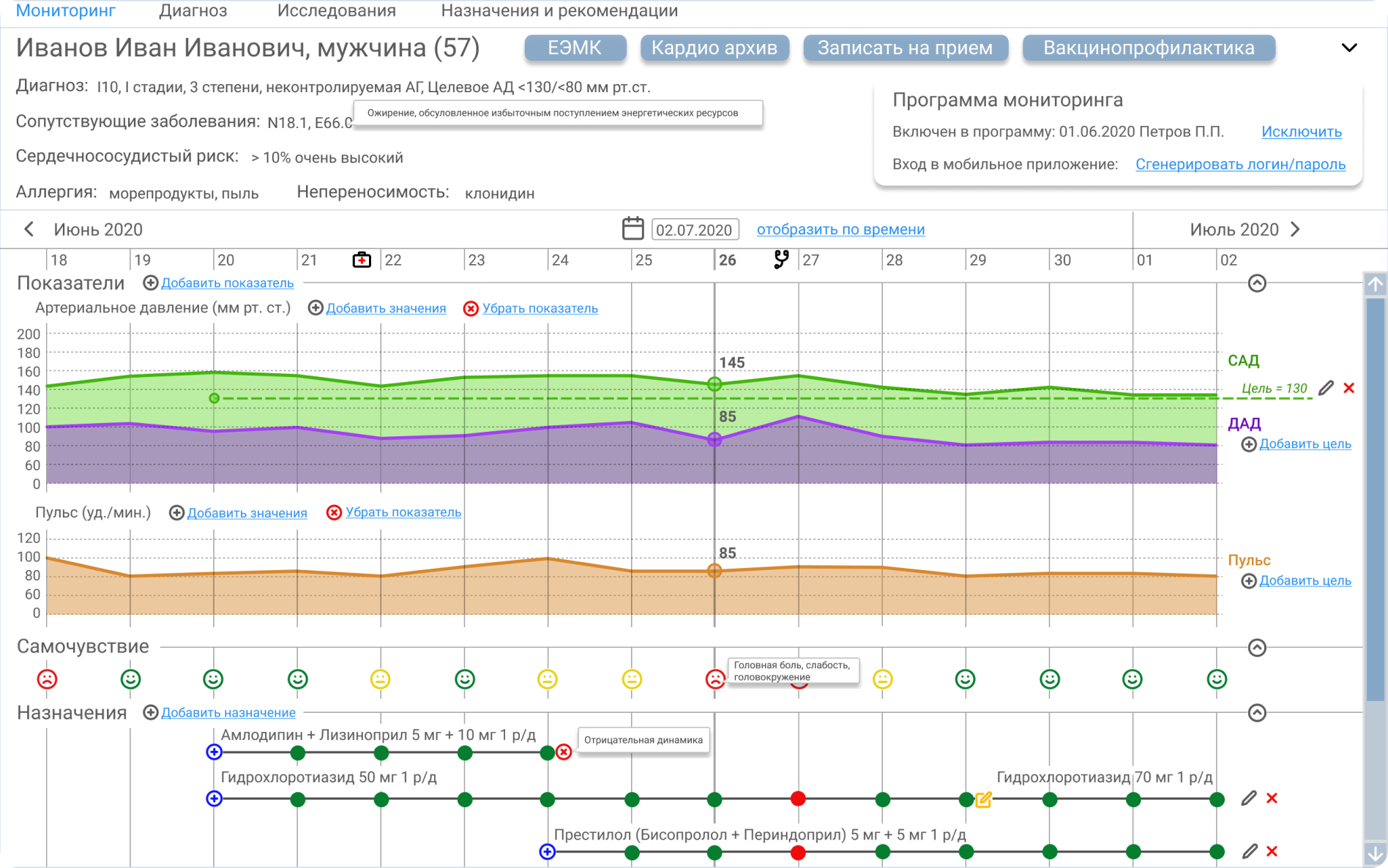The width and height of the screenshot is (1388, 868).
Task: Click the Сгенерировать логин/пароль link
Action: (1240, 165)
